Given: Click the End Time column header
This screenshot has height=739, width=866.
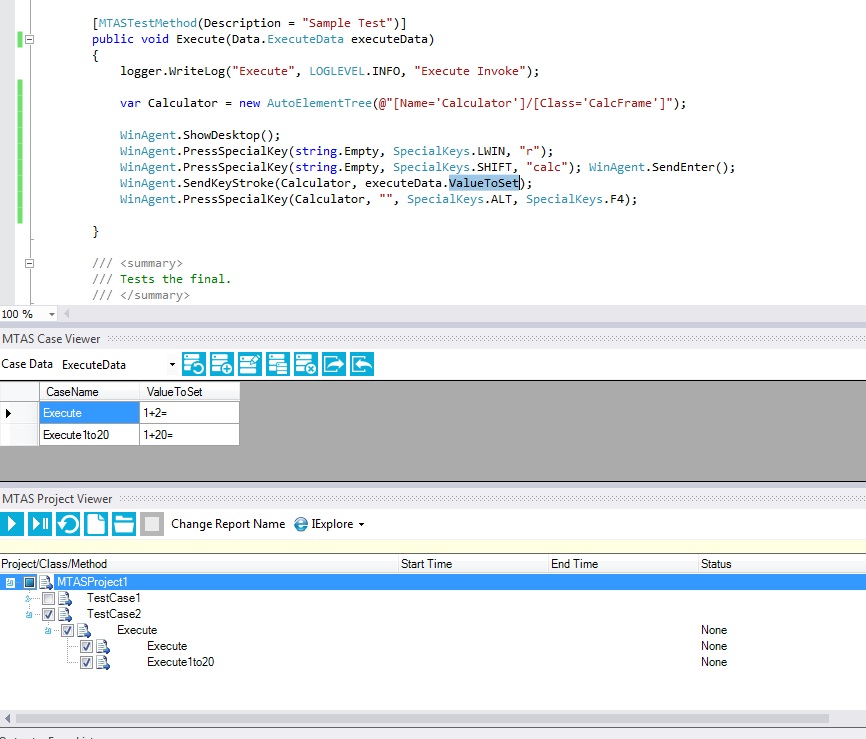Looking at the screenshot, I should click(x=624, y=564).
